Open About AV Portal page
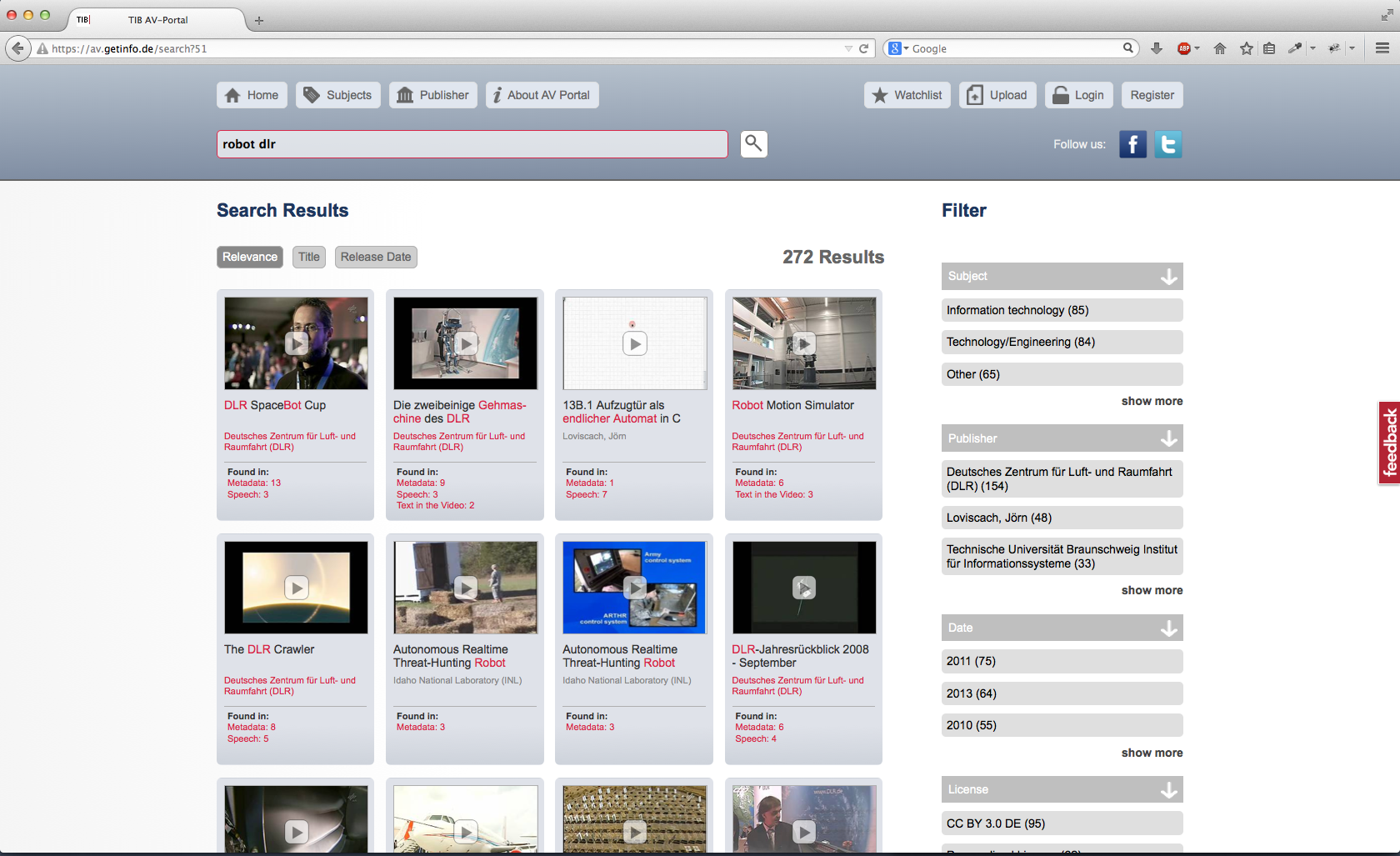 pyautogui.click(x=542, y=95)
